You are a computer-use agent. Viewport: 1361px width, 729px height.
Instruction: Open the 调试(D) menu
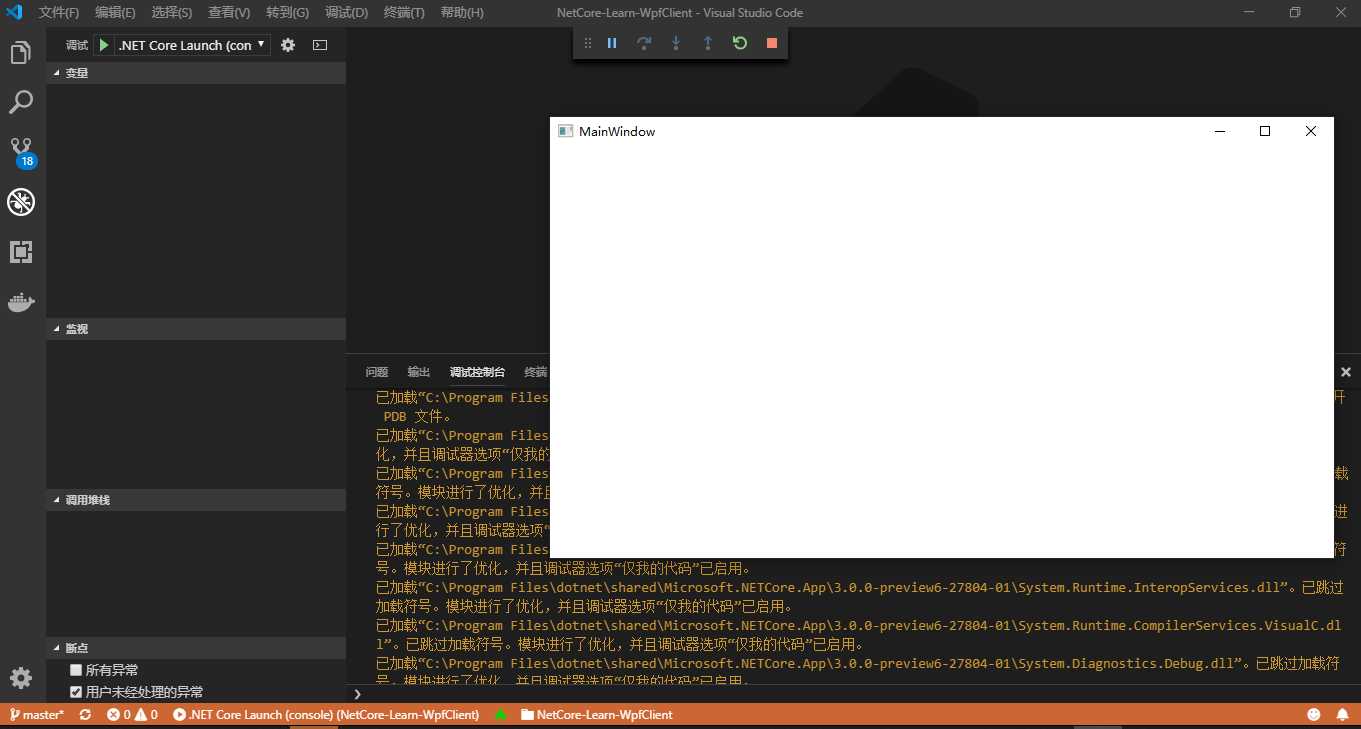coord(346,12)
